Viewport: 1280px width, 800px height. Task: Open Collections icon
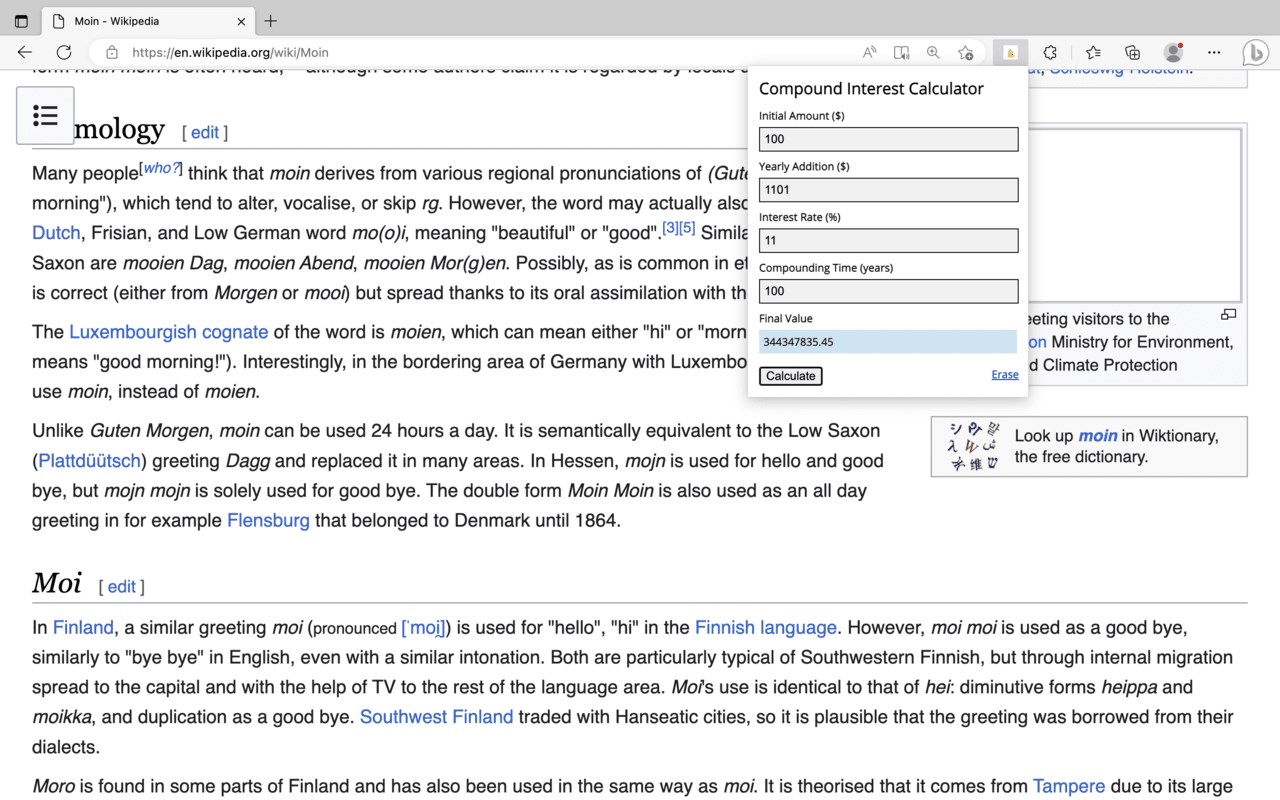pos(1132,52)
